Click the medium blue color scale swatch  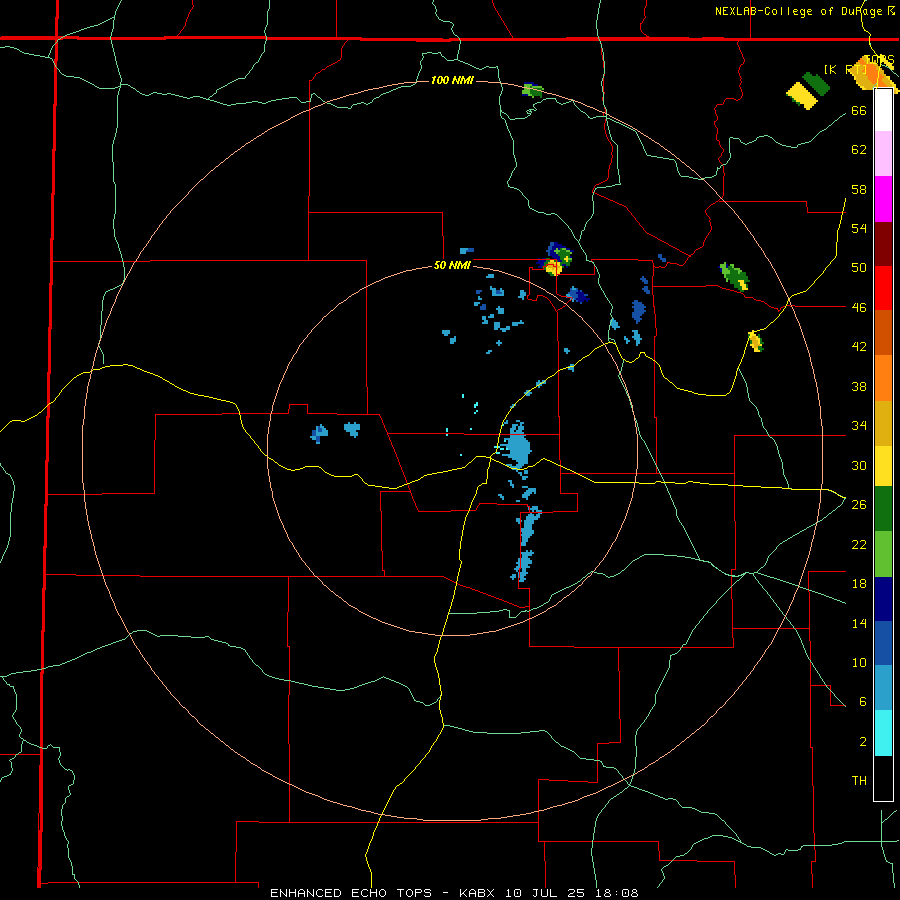(883, 643)
